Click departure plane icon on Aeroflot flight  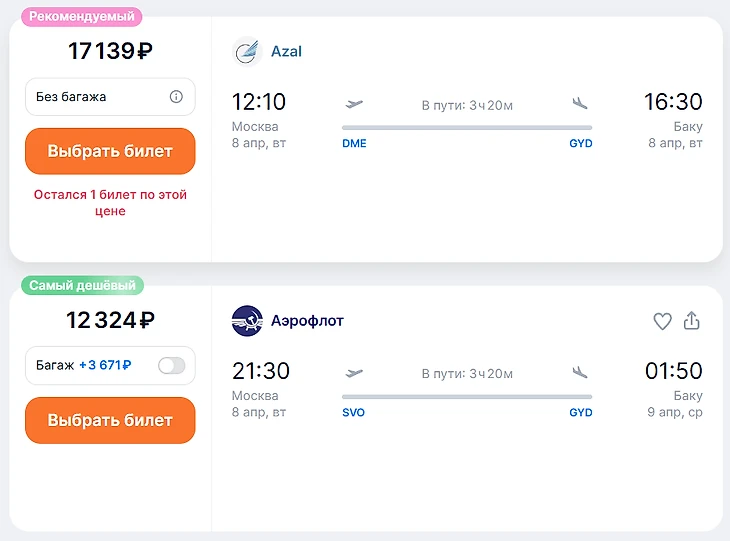click(x=354, y=373)
